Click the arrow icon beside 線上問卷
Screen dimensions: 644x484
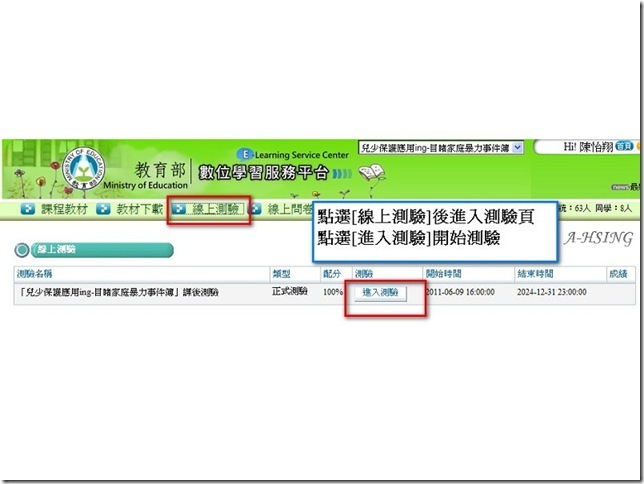tap(255, 209)
